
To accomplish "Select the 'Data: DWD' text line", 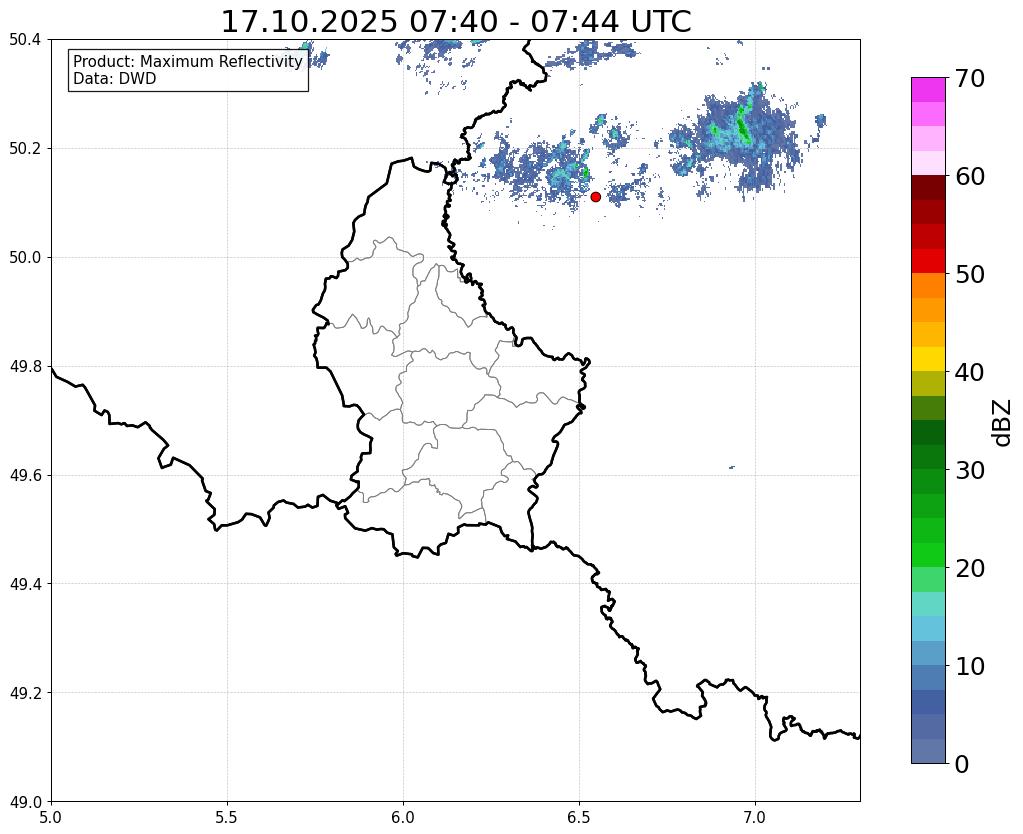I will point(115,78).
